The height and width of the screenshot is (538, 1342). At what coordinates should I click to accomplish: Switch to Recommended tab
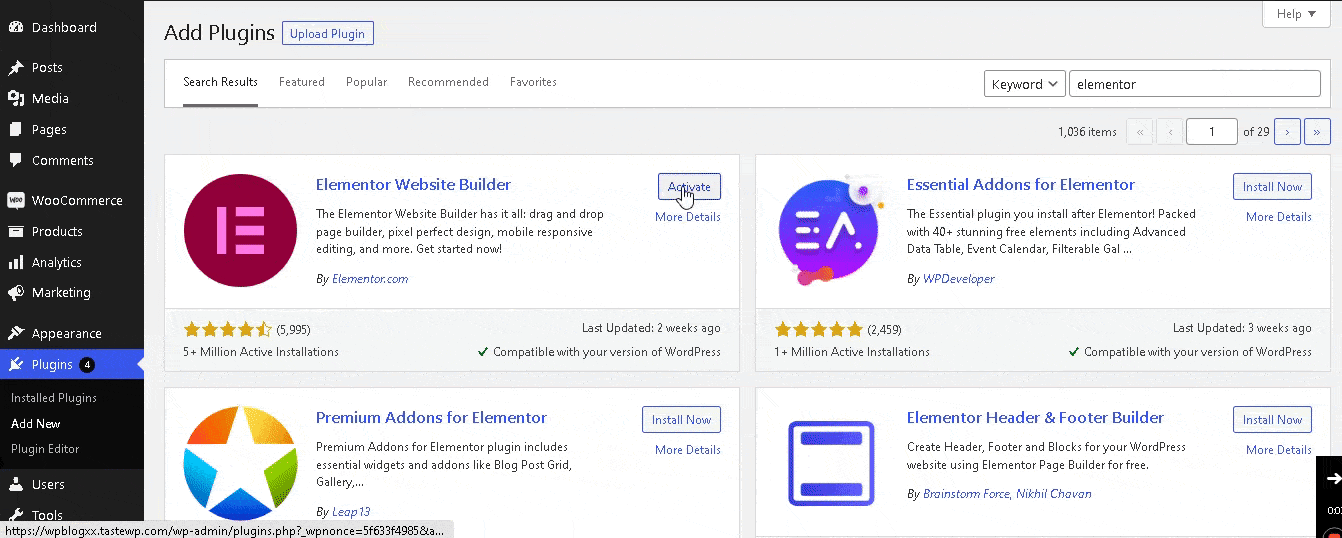[448, 82]
